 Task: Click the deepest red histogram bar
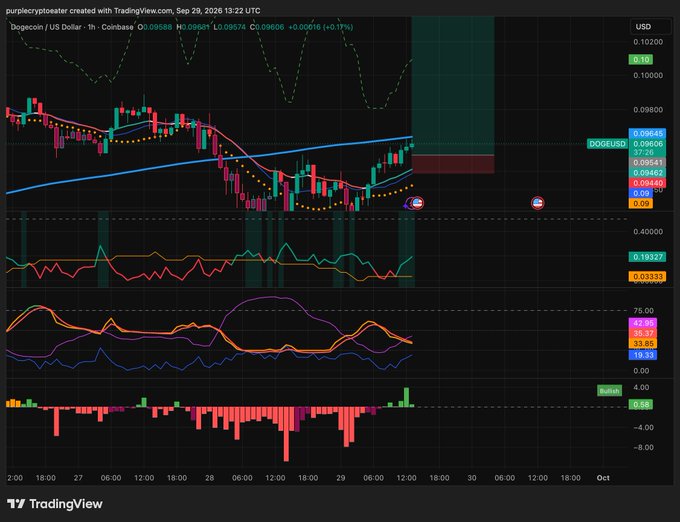[286, 434]
